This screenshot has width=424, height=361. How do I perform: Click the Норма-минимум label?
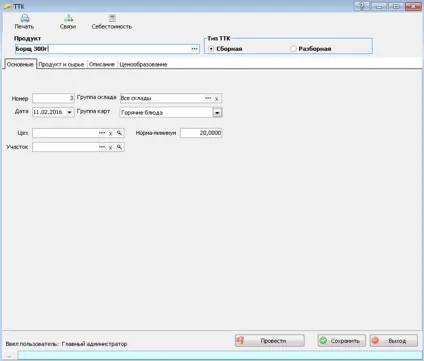tap(156, 133)
